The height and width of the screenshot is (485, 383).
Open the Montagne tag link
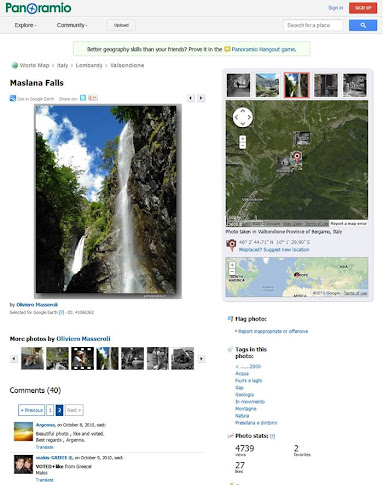(246, 409)
